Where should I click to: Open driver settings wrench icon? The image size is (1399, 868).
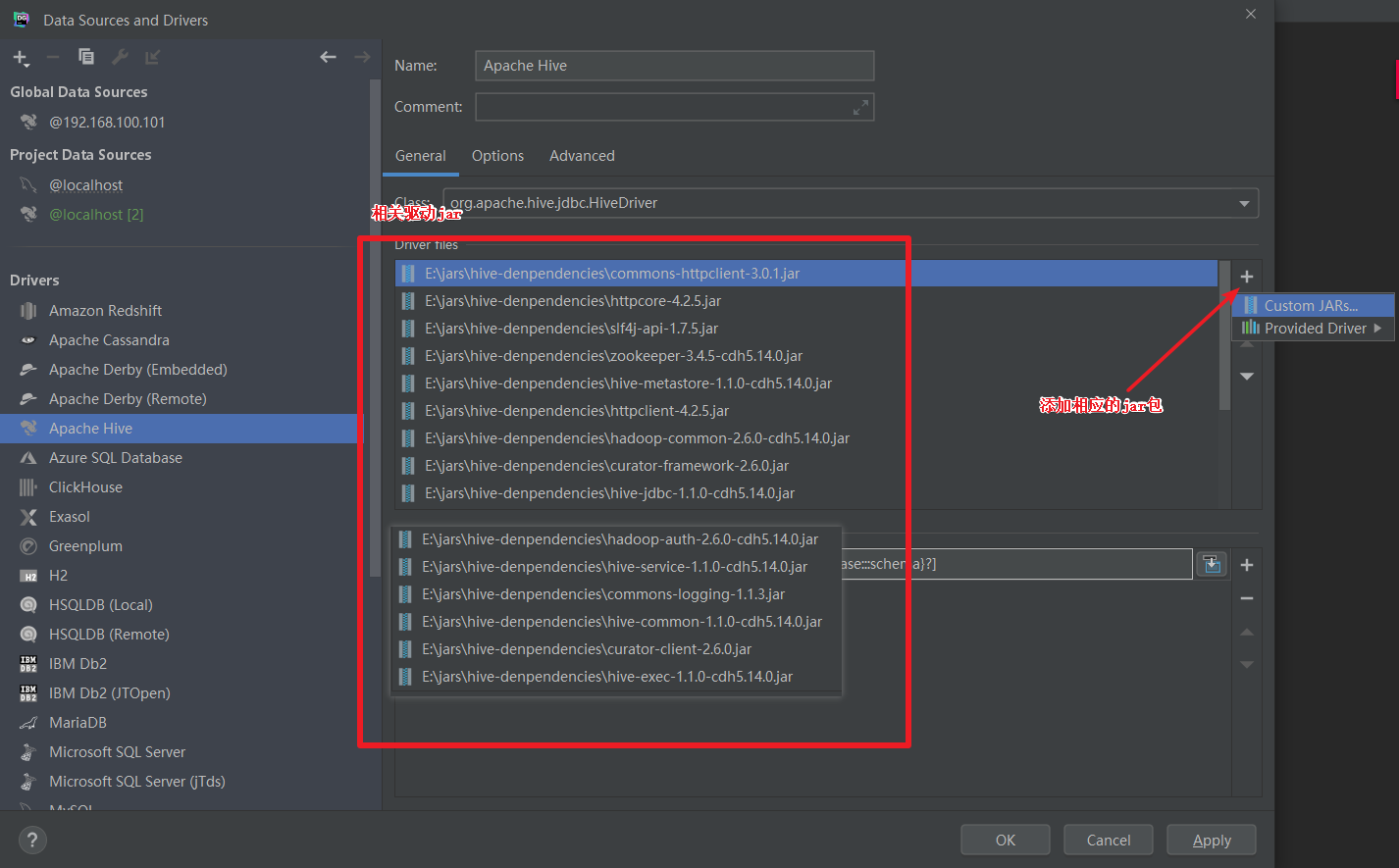pyautogui.click(x=120, y=57)
